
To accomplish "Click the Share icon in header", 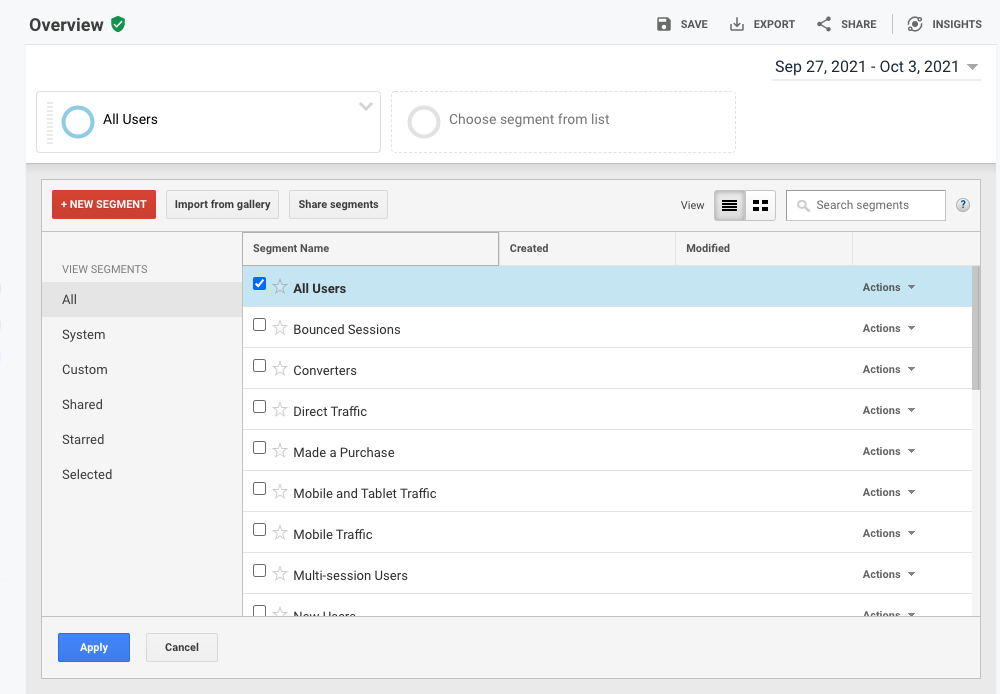I will click(824, 24).
